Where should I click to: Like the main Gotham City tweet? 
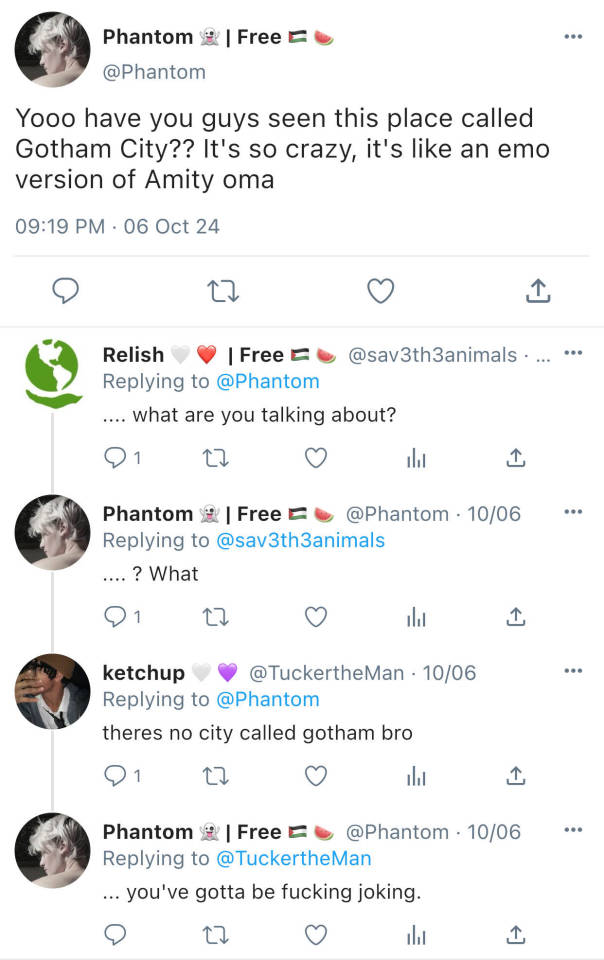click(x=380, y=291)
